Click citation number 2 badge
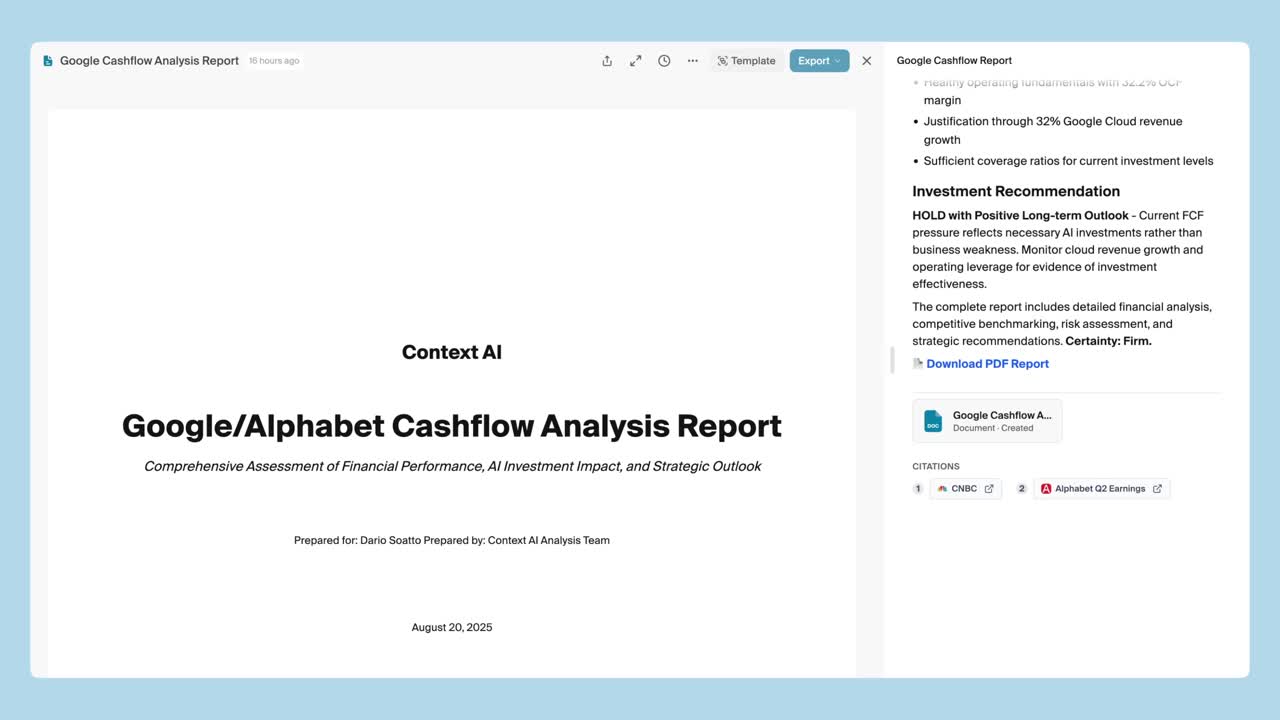This screenshot has height=720, width=1280. click(1022, 489)
